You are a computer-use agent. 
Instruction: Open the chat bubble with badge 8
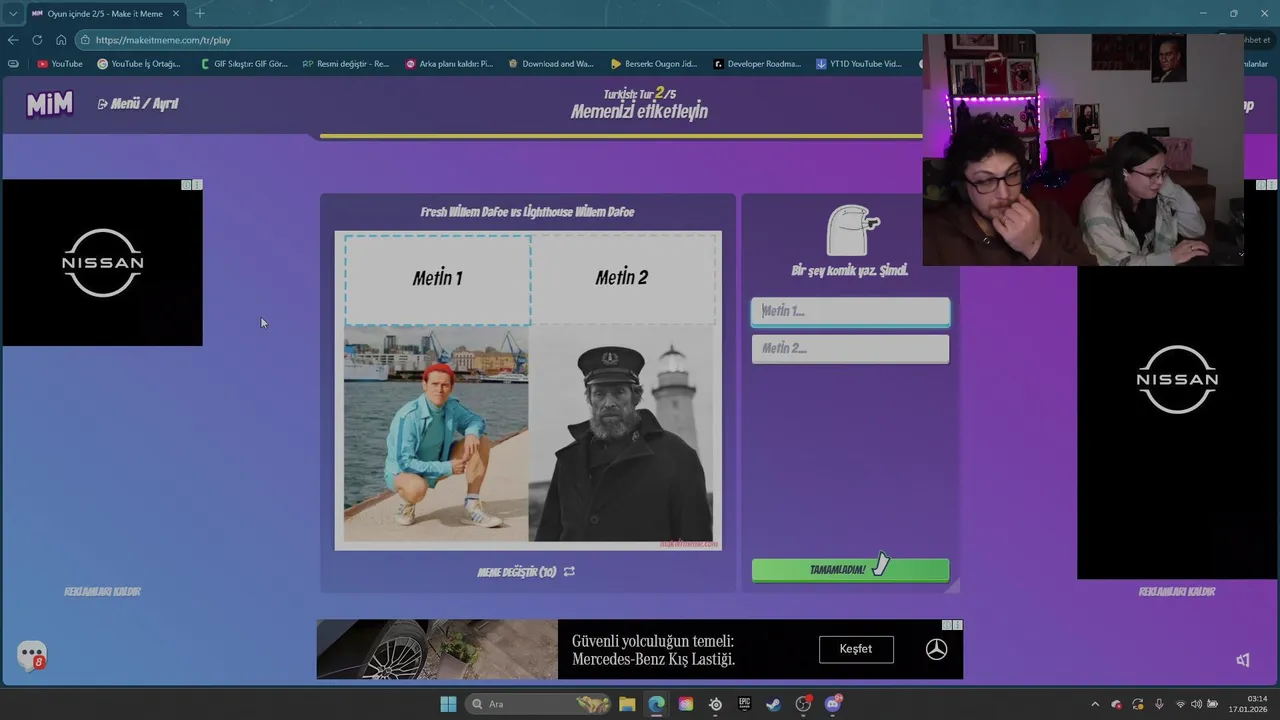tap(32, 656)
